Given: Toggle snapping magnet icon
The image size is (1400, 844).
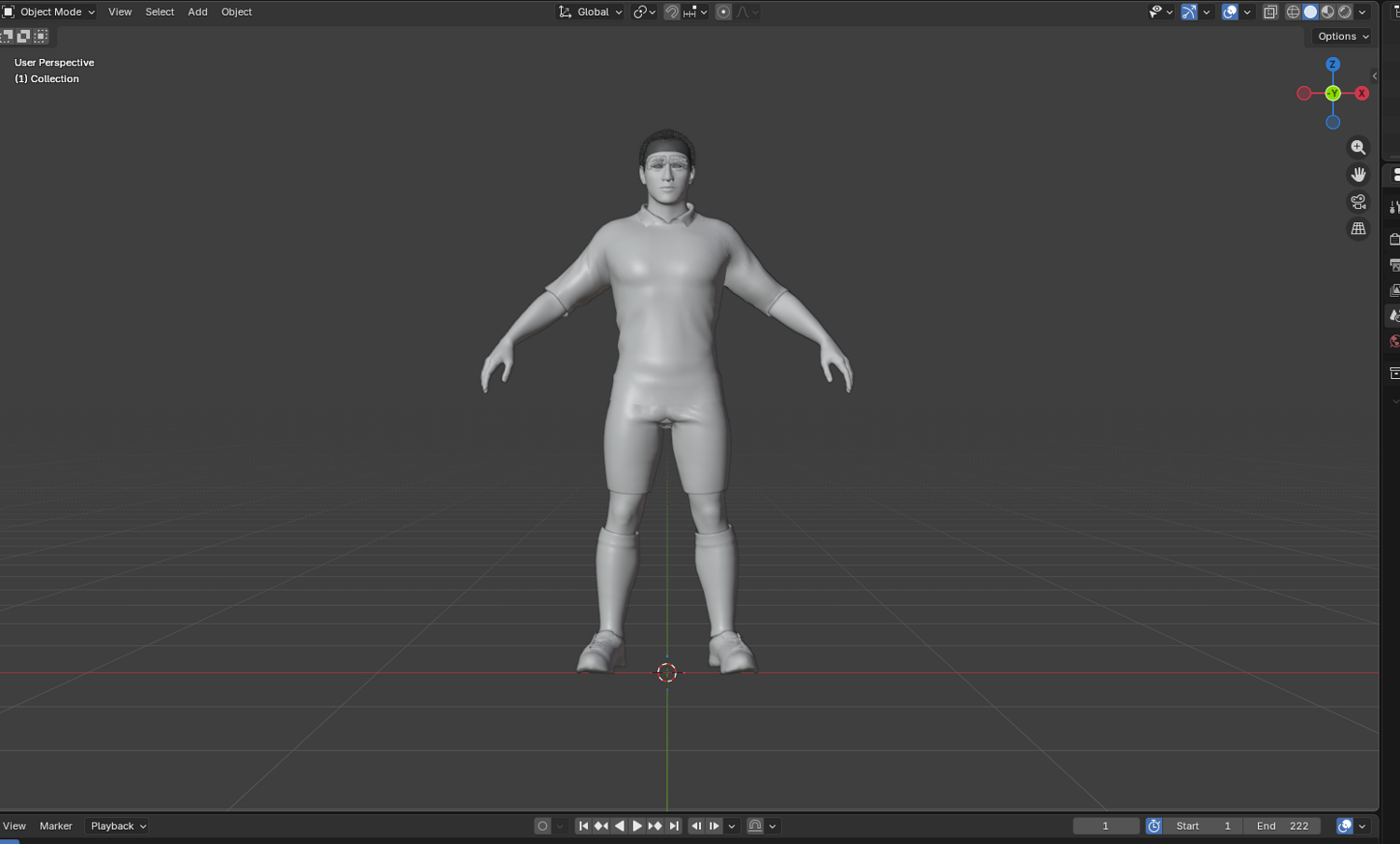Looking at the screenshot, I should (671, 12).
